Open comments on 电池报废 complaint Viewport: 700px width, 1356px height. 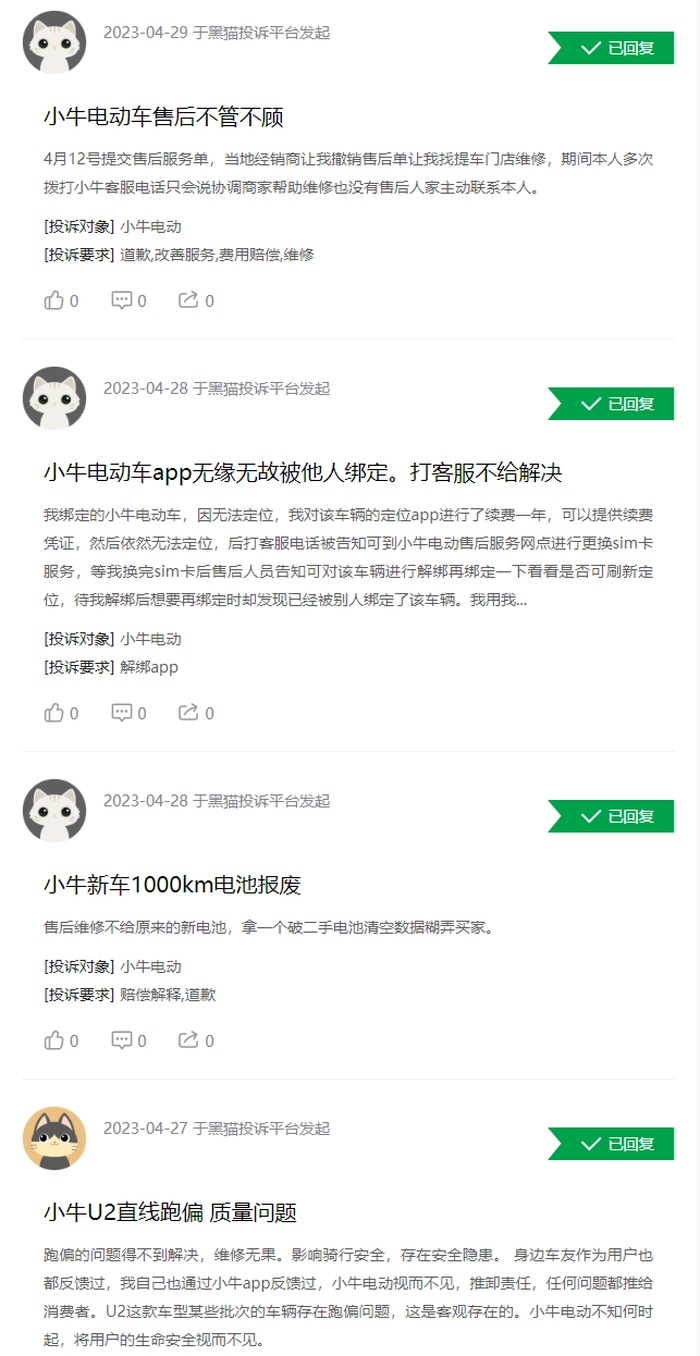[128, 1041]
